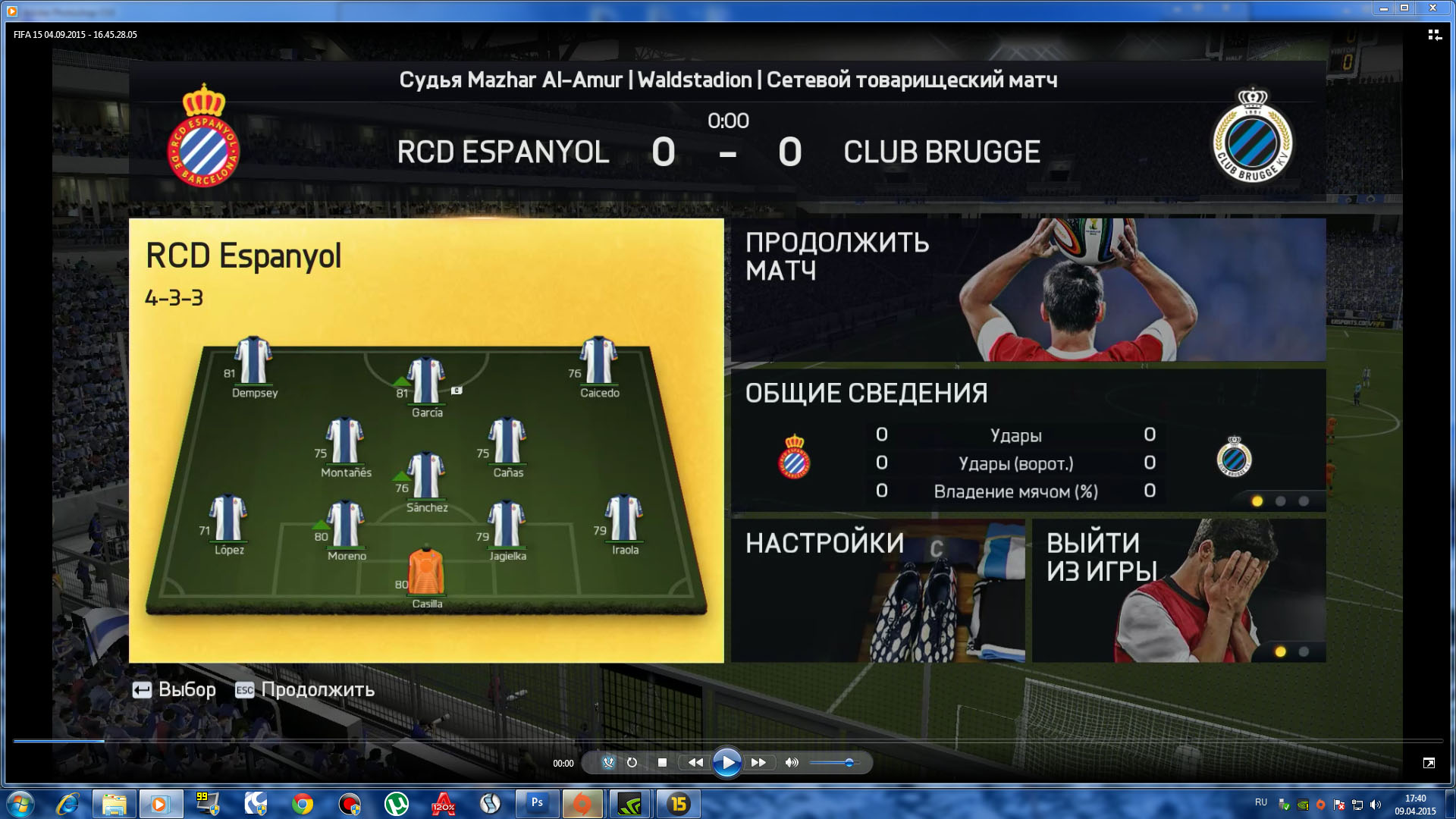Click the small Club Brugge crest in stats
The height and width of the screenshot is (819, 1456).
(x=1234, y=456)
